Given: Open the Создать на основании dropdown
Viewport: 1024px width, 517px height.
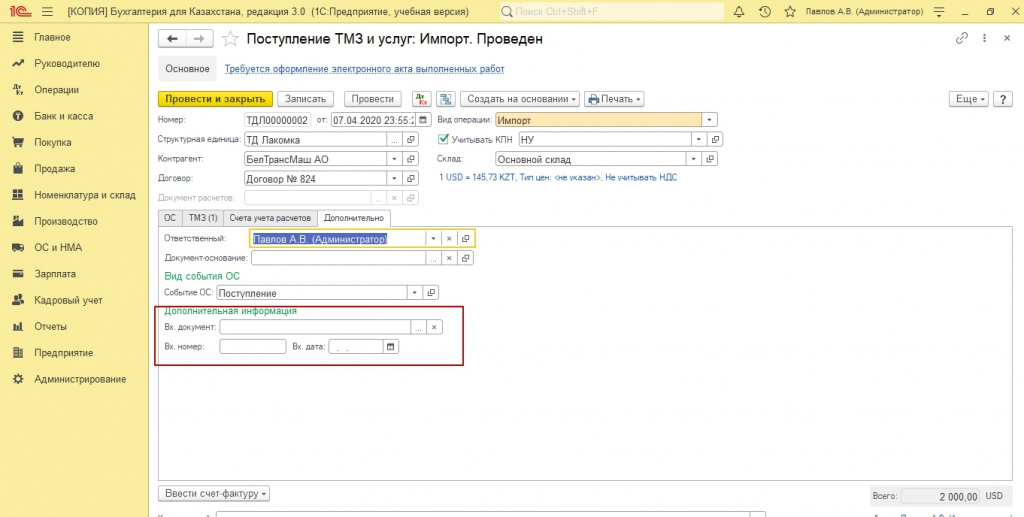Looking at the screenshot, I should [521, 99].
